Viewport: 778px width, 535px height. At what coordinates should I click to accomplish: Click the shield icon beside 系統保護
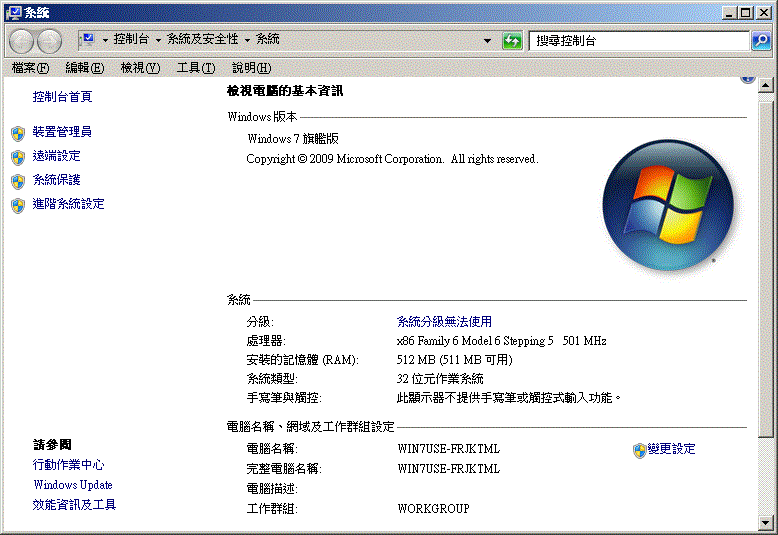[17, 181]
